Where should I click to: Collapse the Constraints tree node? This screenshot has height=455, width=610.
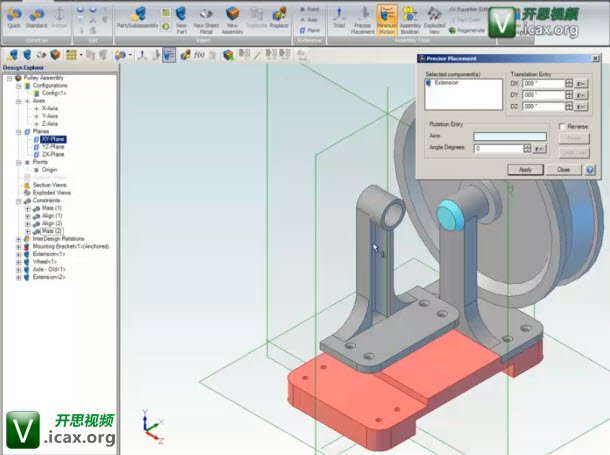[x=18, y=200]
